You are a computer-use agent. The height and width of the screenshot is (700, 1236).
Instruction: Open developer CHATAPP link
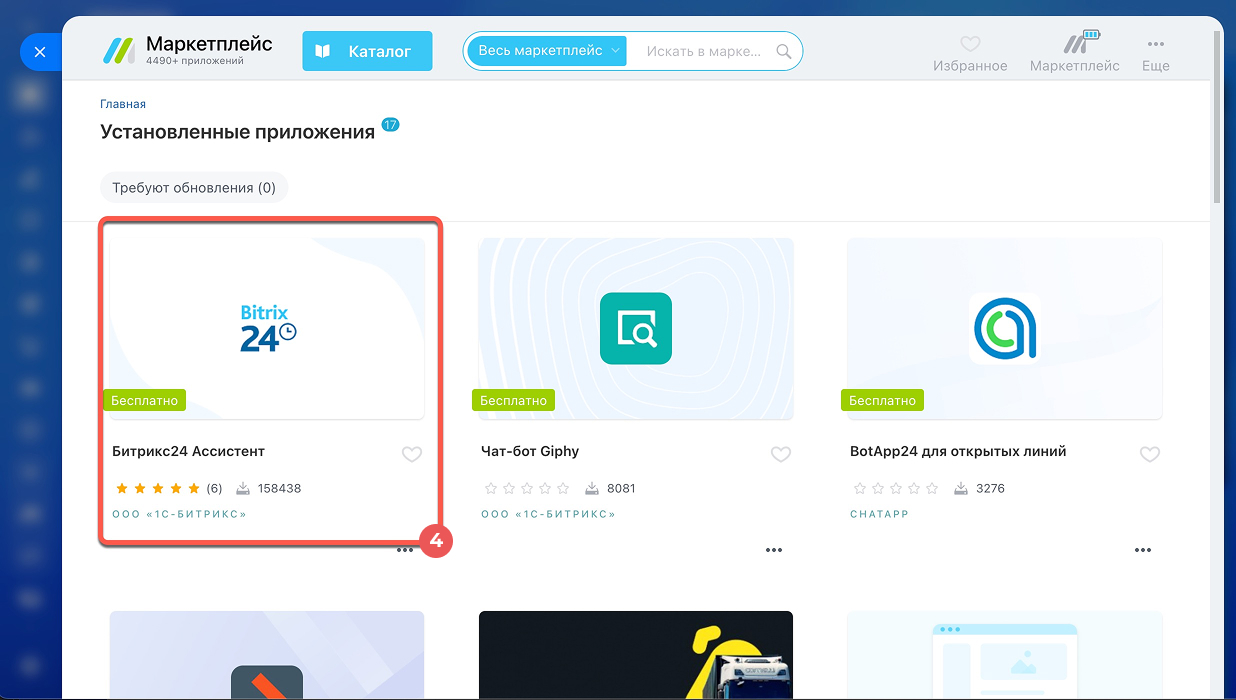coord(879,514)
